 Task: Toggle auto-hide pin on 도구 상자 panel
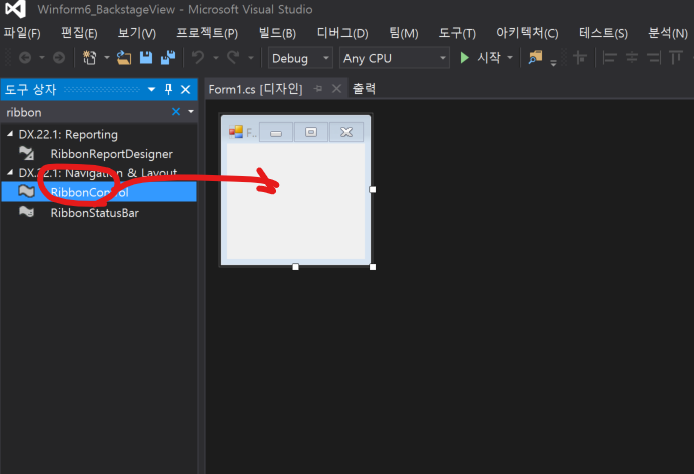168,89
